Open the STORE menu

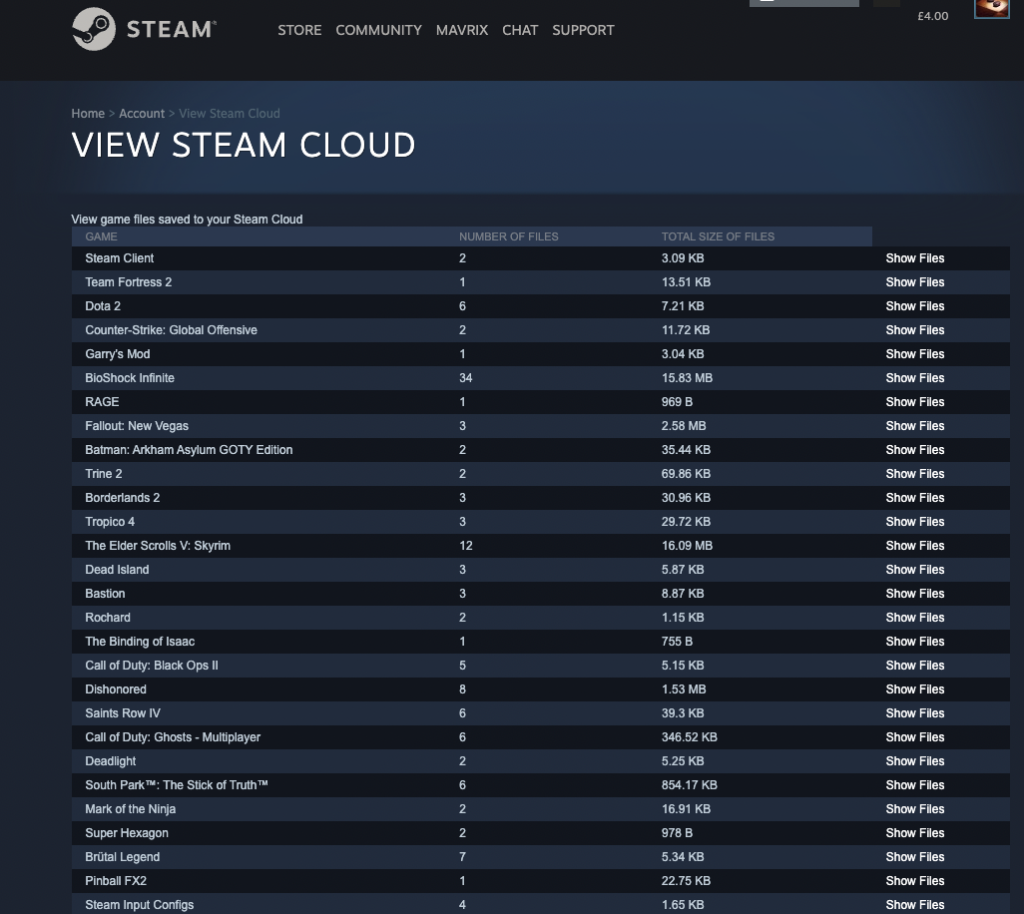coord(300,30)
